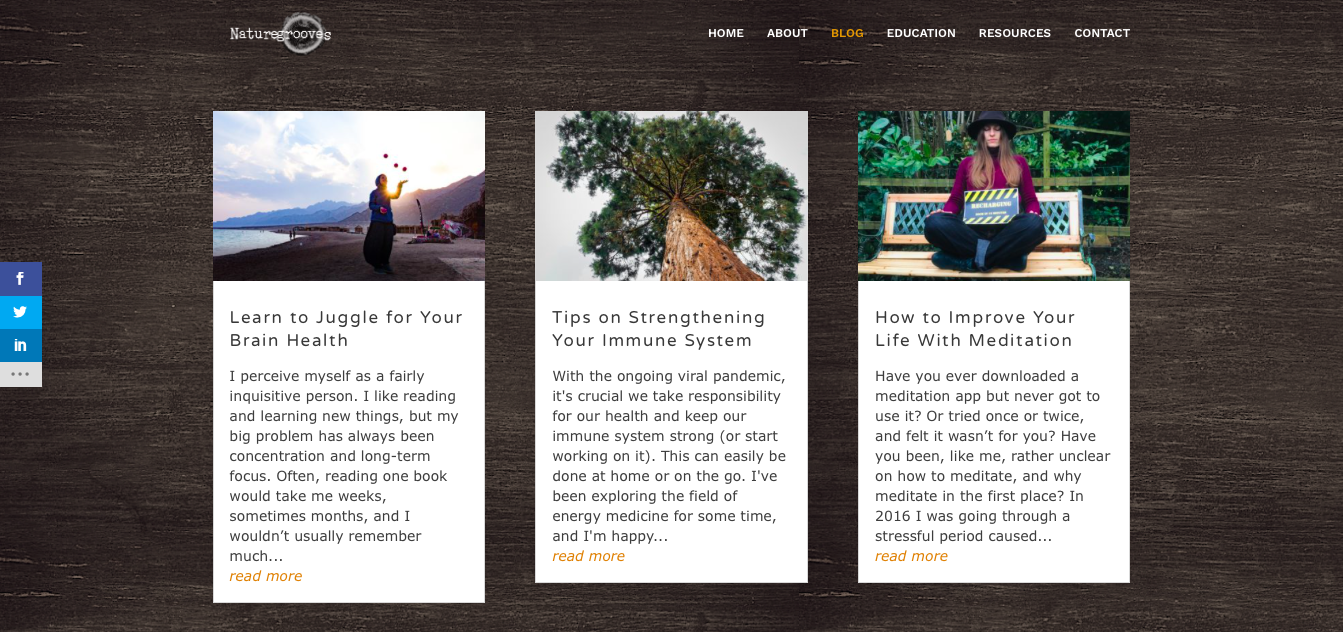Click 'read more' under the meditation post
The image size is (1343, 632).
[912, 556]
